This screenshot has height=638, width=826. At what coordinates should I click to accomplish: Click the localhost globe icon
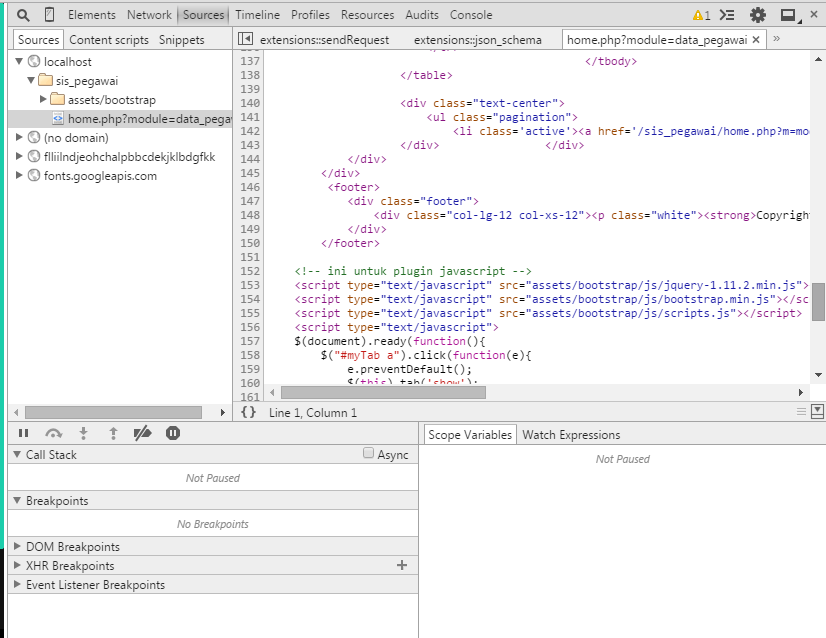click(34, 62)
